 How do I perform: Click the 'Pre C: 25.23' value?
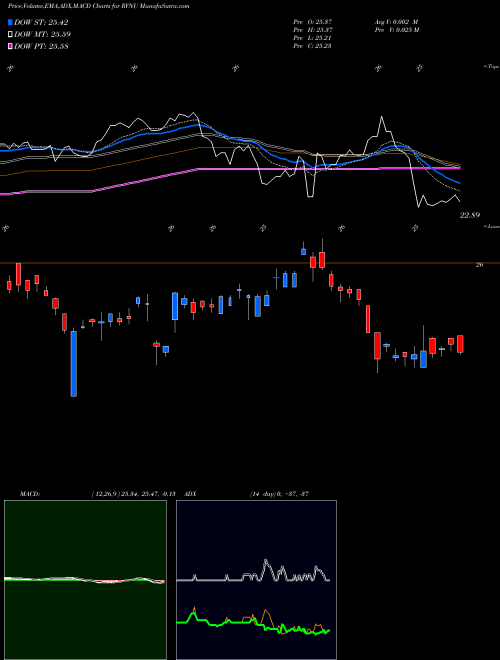[x=312, y=46]
